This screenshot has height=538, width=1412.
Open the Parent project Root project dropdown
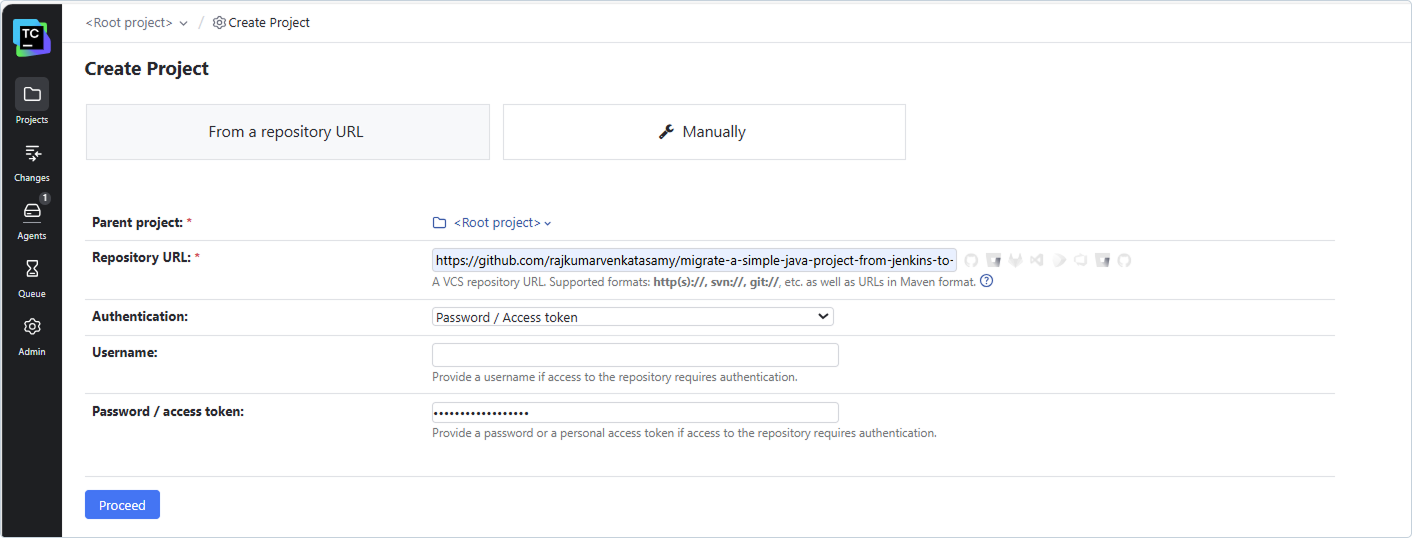(497, 223)
